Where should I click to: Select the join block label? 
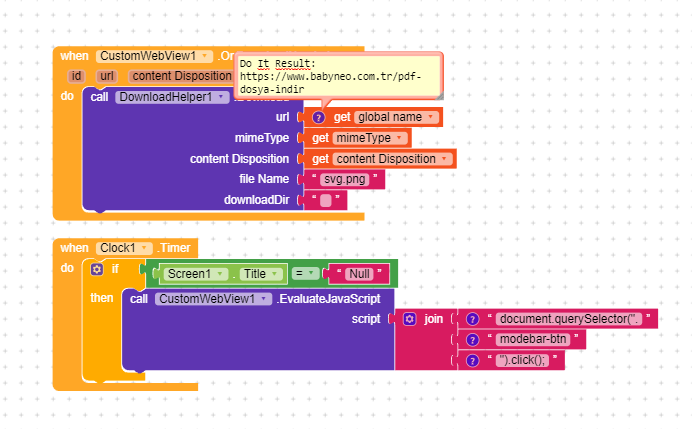coord(433,319)
